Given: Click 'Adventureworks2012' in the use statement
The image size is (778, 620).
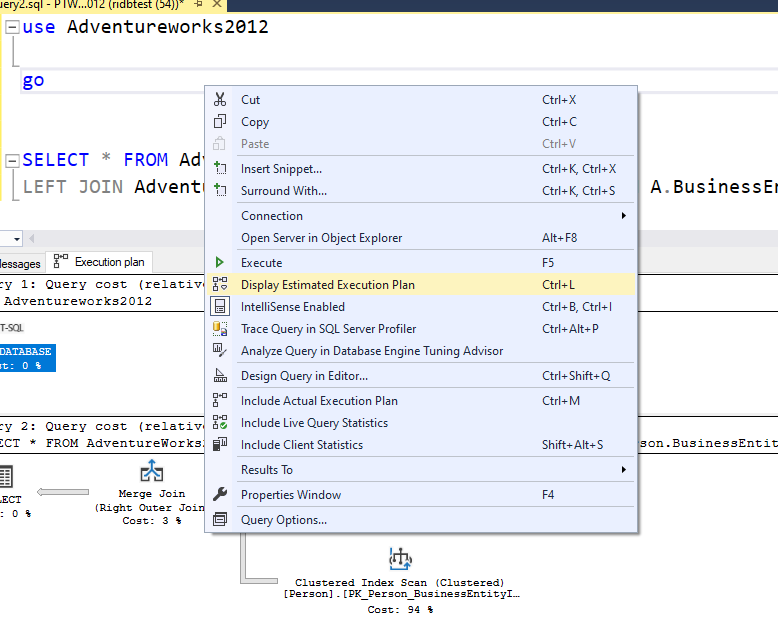Looking at the screenshot, I should coord(168,26).
